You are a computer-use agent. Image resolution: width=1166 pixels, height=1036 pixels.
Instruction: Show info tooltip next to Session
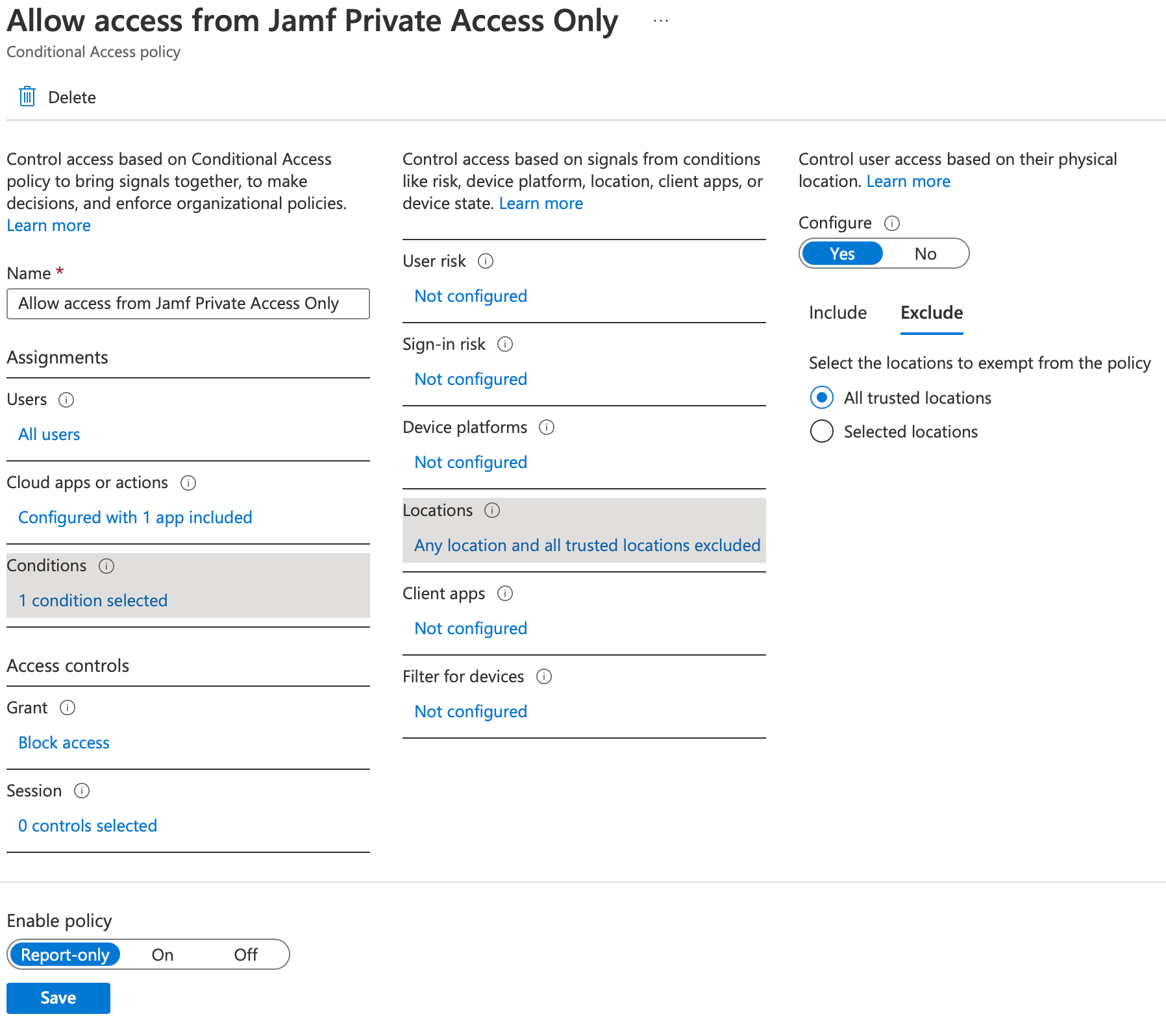coord(82,790)
